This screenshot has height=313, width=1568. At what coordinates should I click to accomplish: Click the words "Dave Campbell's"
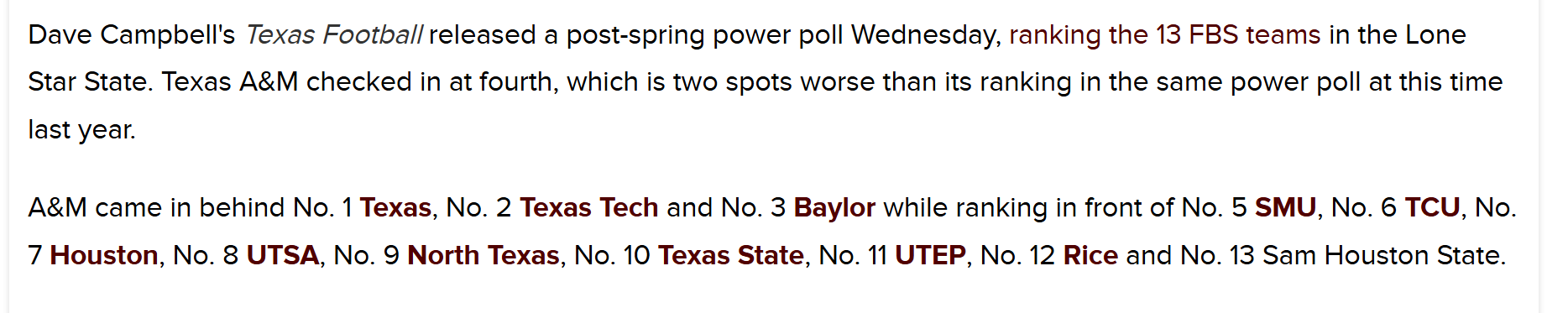[x=132, y=35]
